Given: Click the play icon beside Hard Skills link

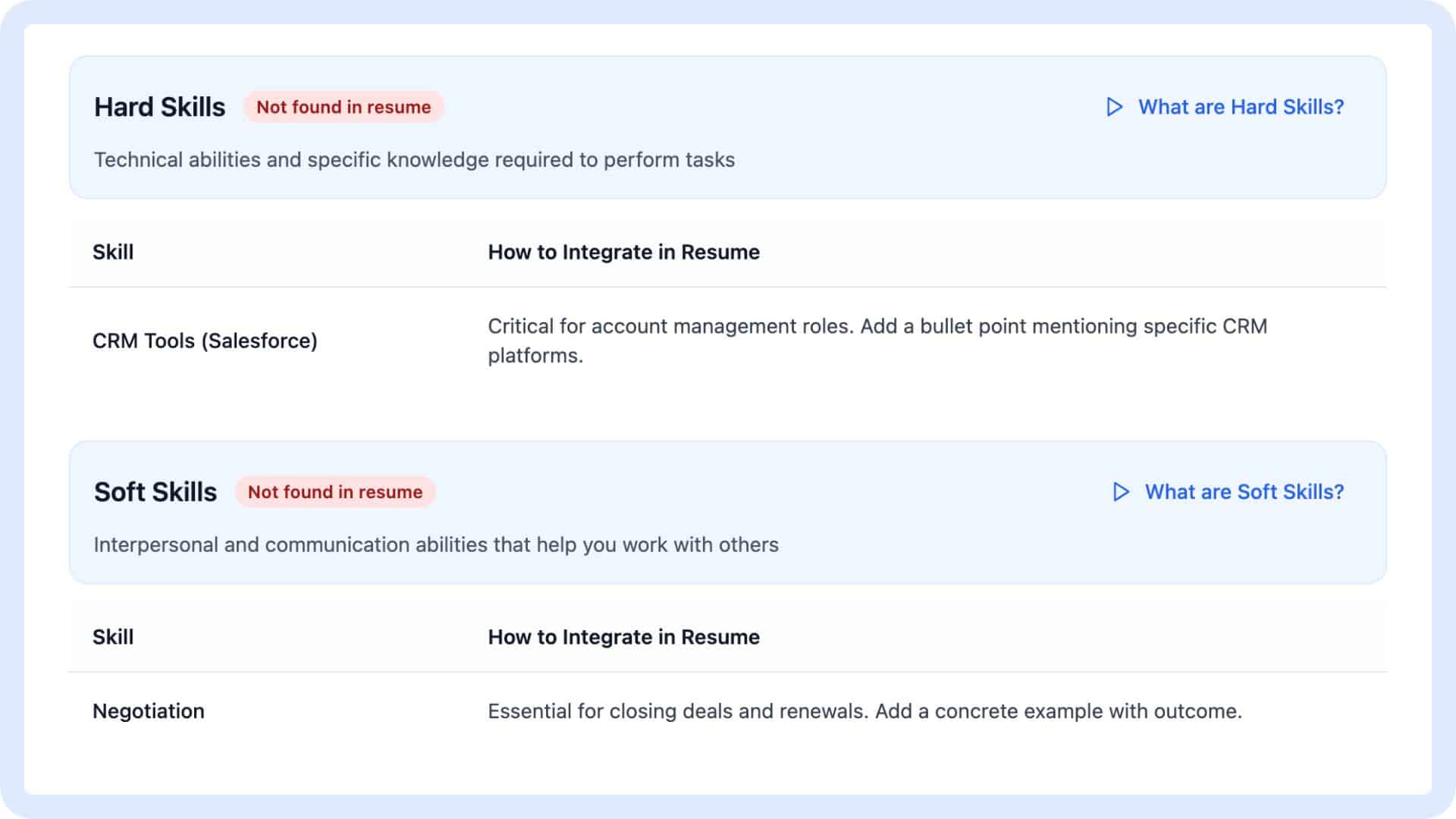Looking at the screenshot, I should (1114, 107).
